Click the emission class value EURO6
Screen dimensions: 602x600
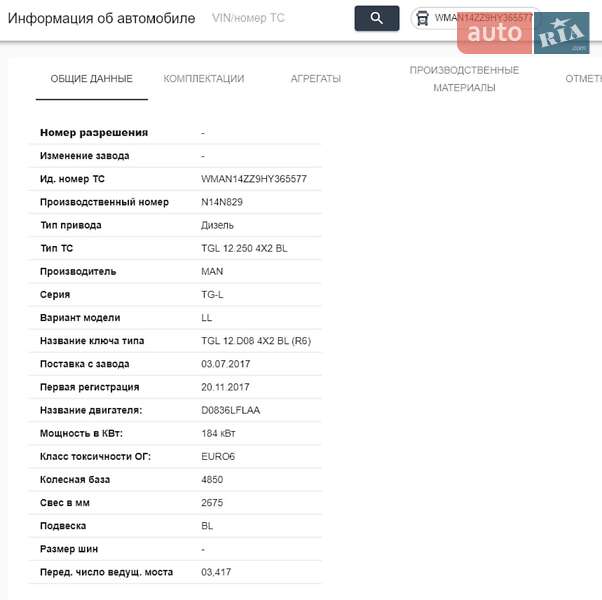218,456
